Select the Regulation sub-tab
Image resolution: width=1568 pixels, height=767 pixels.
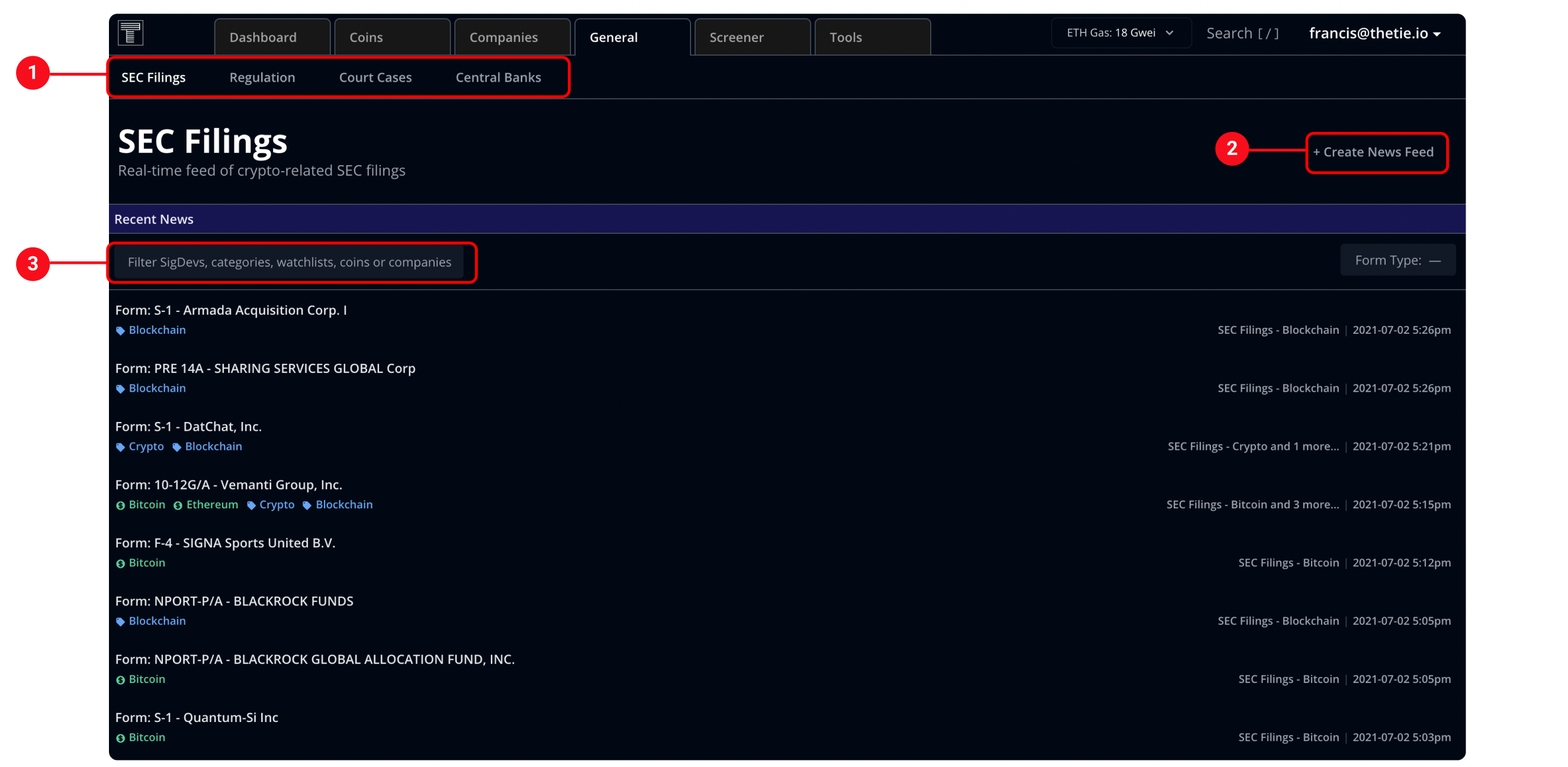(x=262, y=78)
